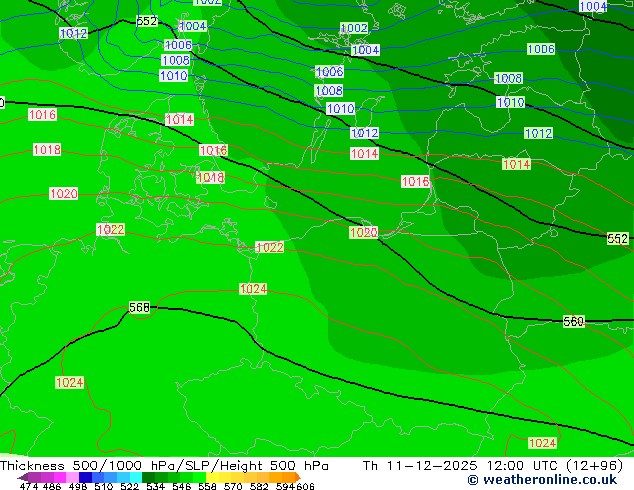Click the 568 height contour label
The height and width of the screenshot is (490, 634).
point(139,308)
